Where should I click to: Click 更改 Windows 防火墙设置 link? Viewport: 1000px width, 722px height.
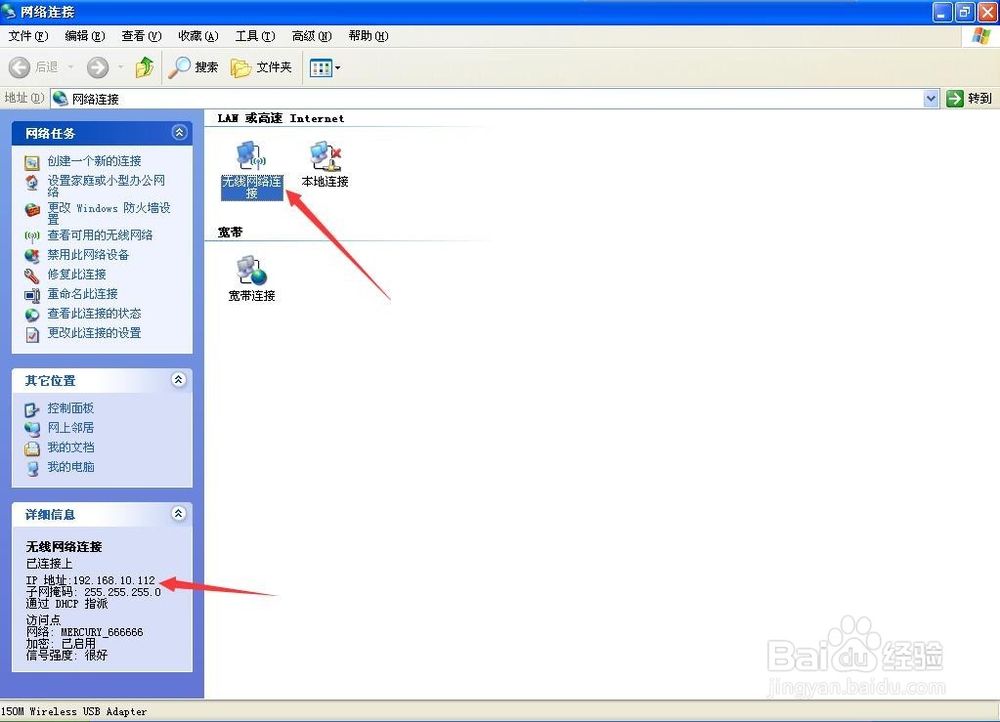click(109, 213)
